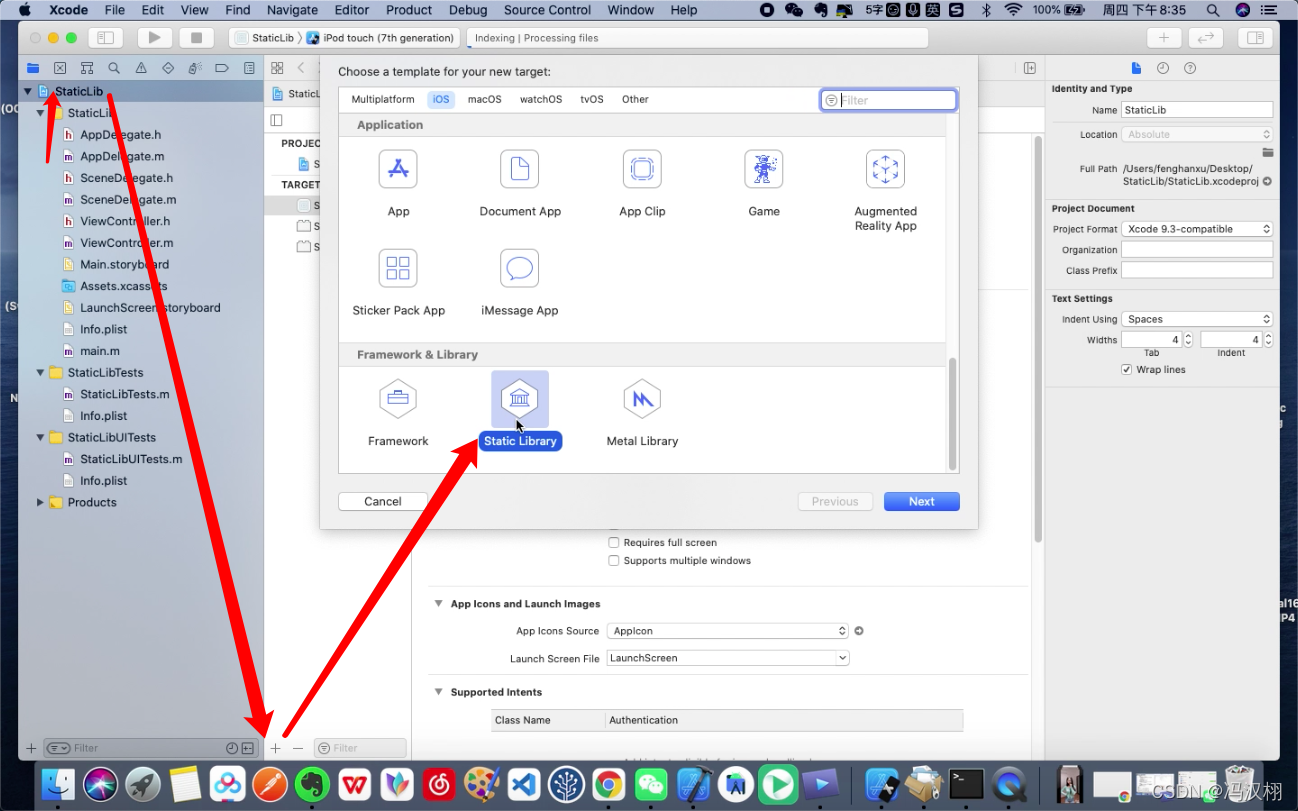The width and height of the screenshot is (1298, 811).
Task: Toggle the Wrap lines checkbox
Action: (x=1127, y=369)
